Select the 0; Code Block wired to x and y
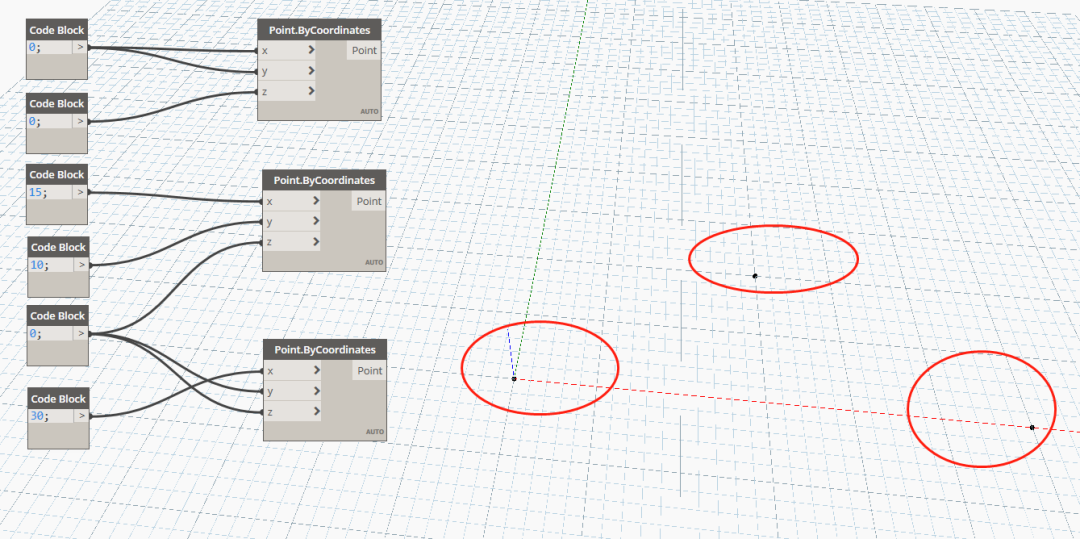Image resolution: width=1080 pixels, height=539 pixels. tap(56, 49)
